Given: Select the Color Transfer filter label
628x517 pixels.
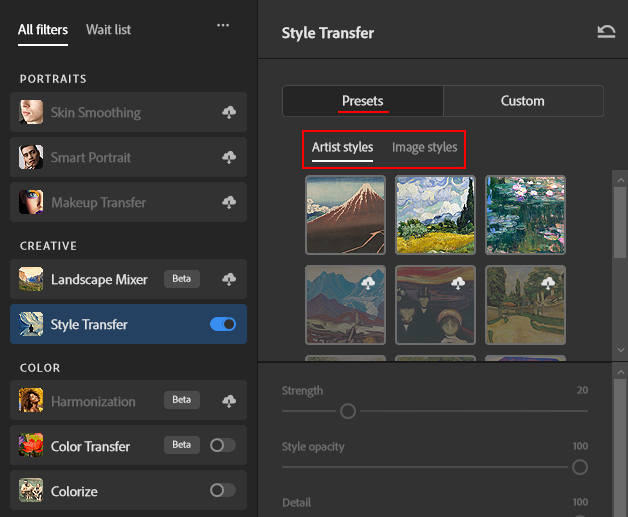Looking at the screenshot, I should [x=90, y=446].
